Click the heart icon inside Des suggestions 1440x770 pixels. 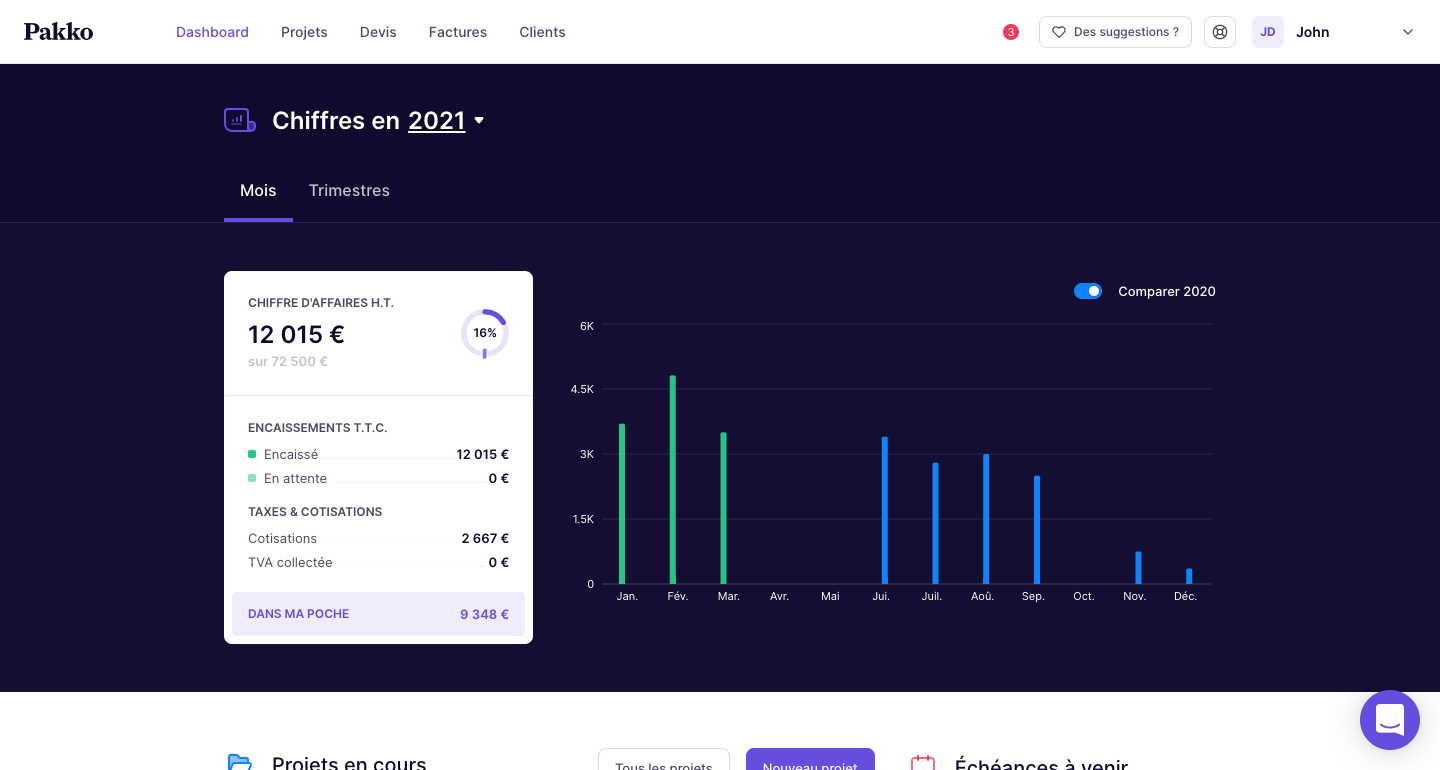tap(1059, 32)
